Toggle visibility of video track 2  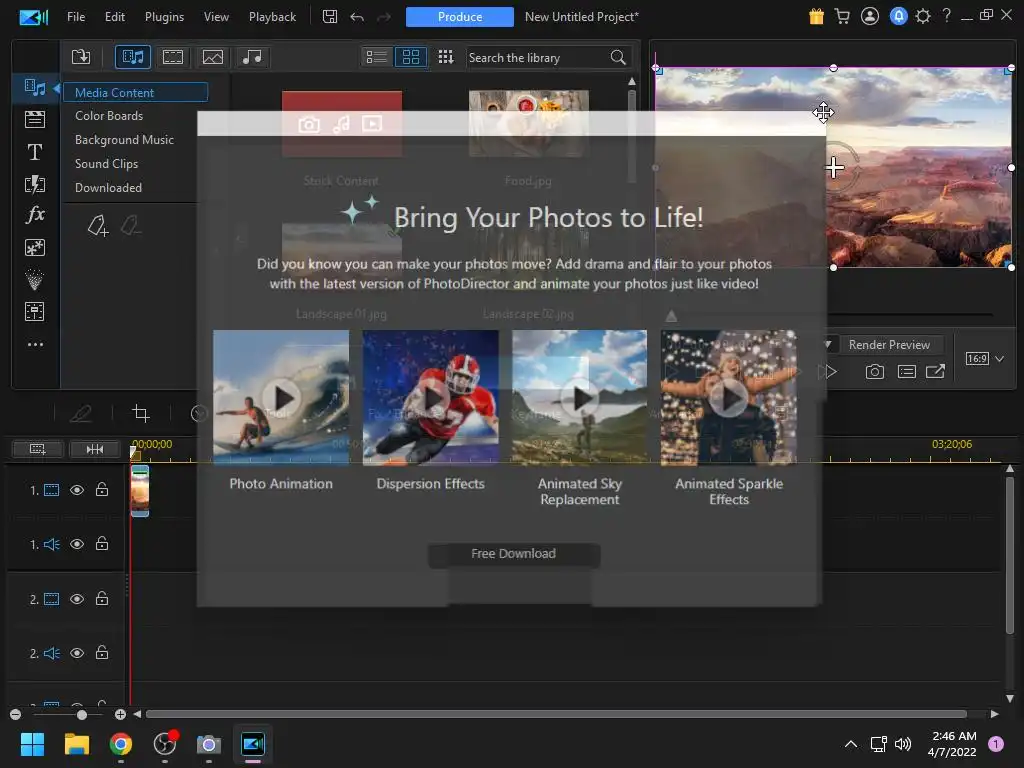click(x=76, y=599)
